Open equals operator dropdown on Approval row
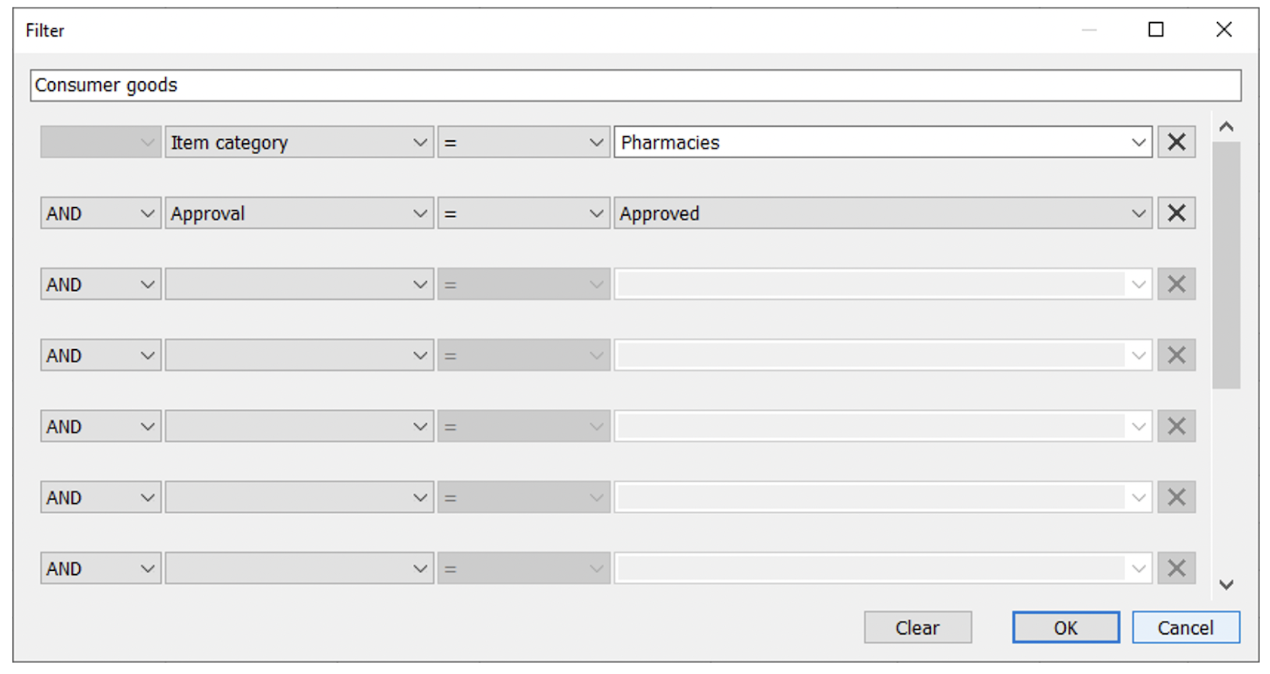Screen dimensions: 1270x674 tap(523, 214)
